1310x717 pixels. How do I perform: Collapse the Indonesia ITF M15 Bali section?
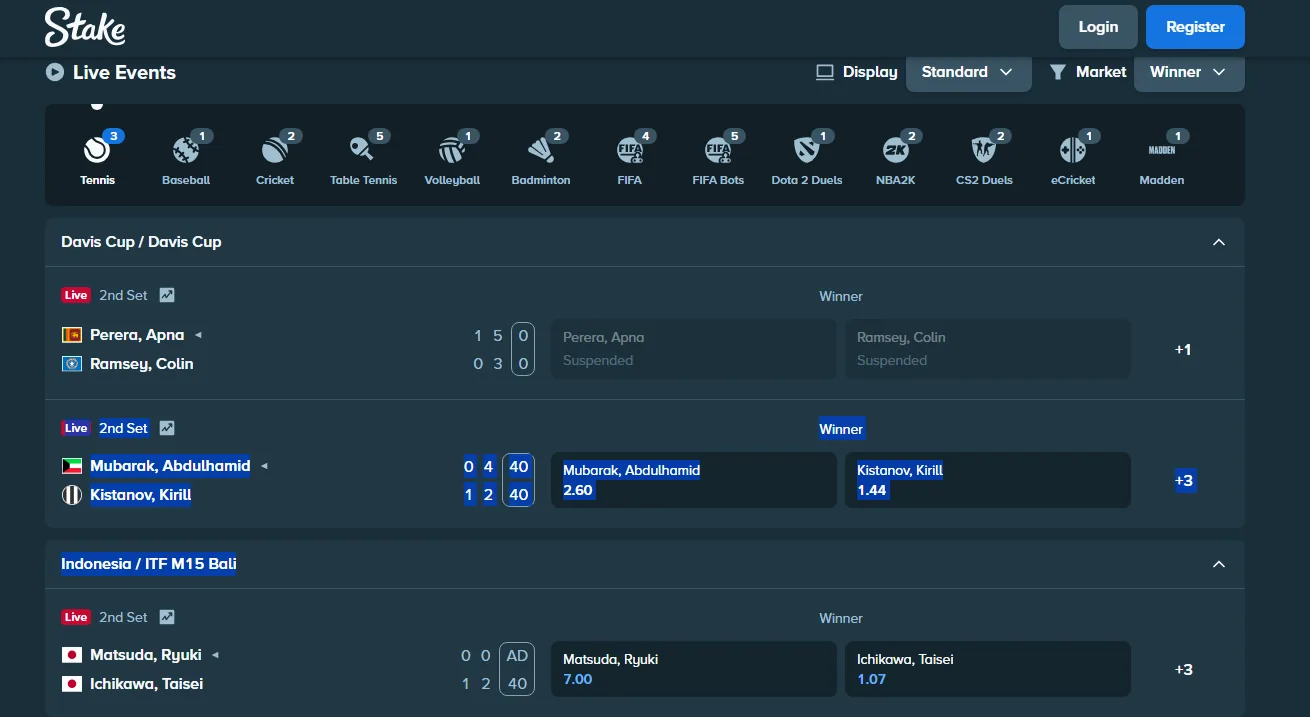pyautogui.click(x=1218, y=564)
